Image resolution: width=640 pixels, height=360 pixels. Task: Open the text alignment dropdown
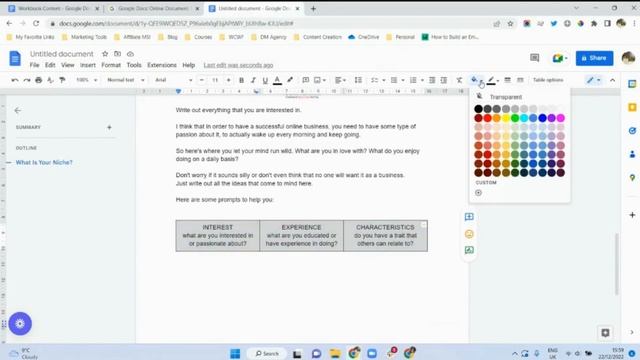coord(340,80)
